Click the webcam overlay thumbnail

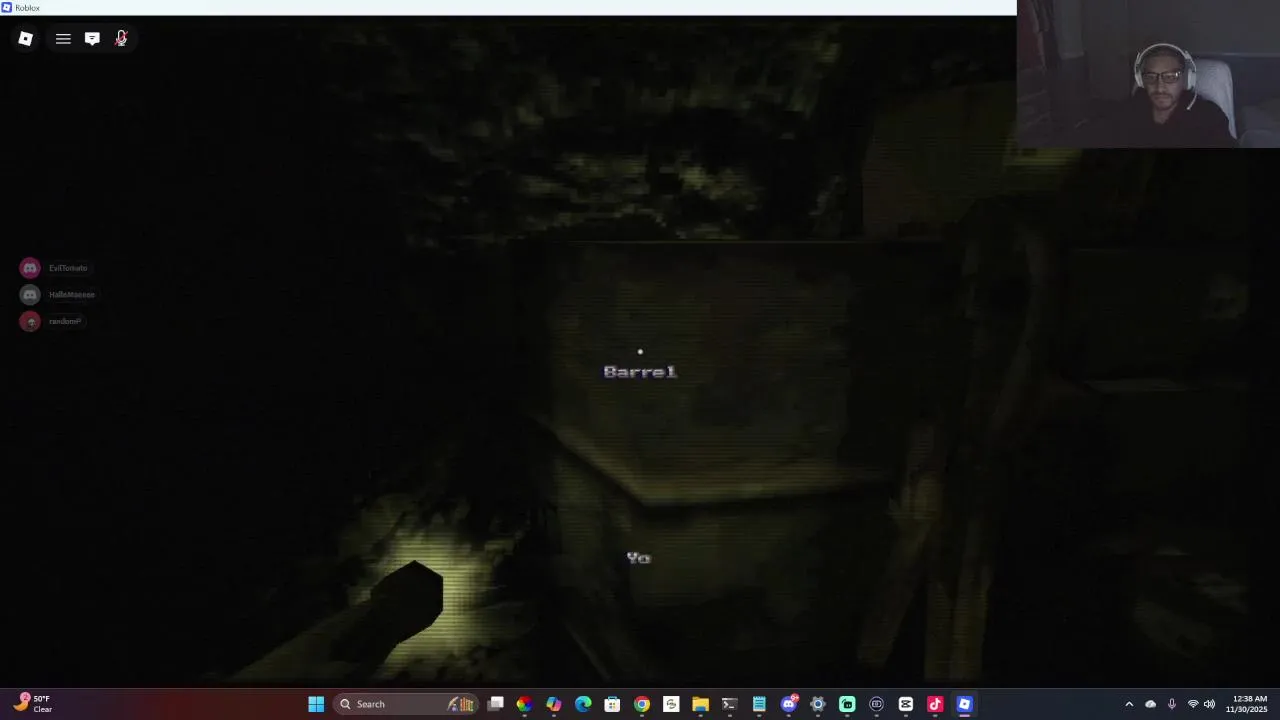pos(1148,74)
